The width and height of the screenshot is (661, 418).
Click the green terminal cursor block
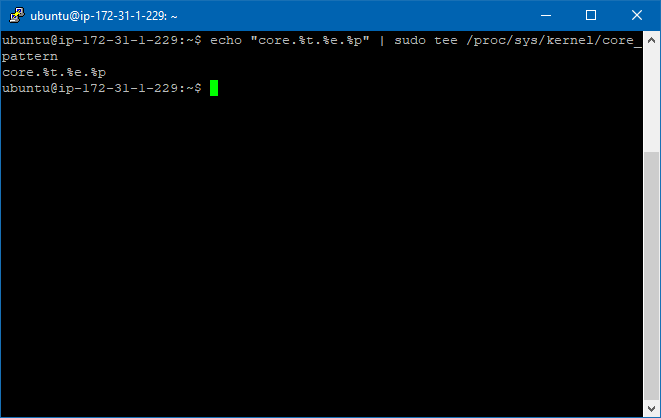coord(214,88)
